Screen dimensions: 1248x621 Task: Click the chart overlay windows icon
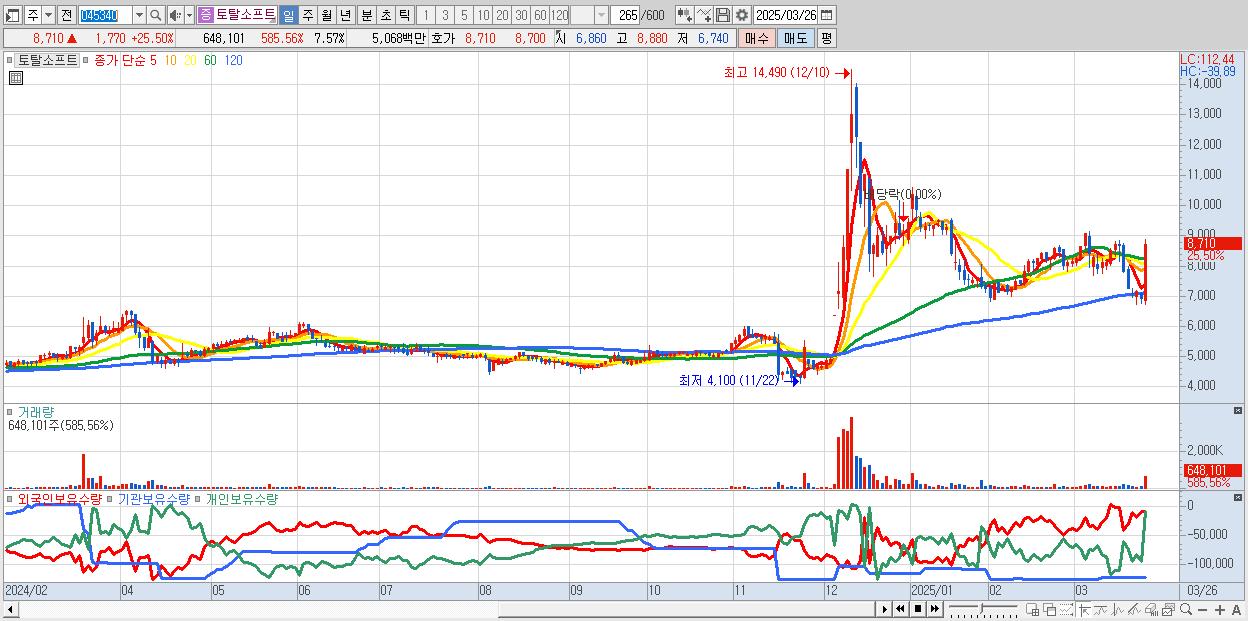(1049, 609)
